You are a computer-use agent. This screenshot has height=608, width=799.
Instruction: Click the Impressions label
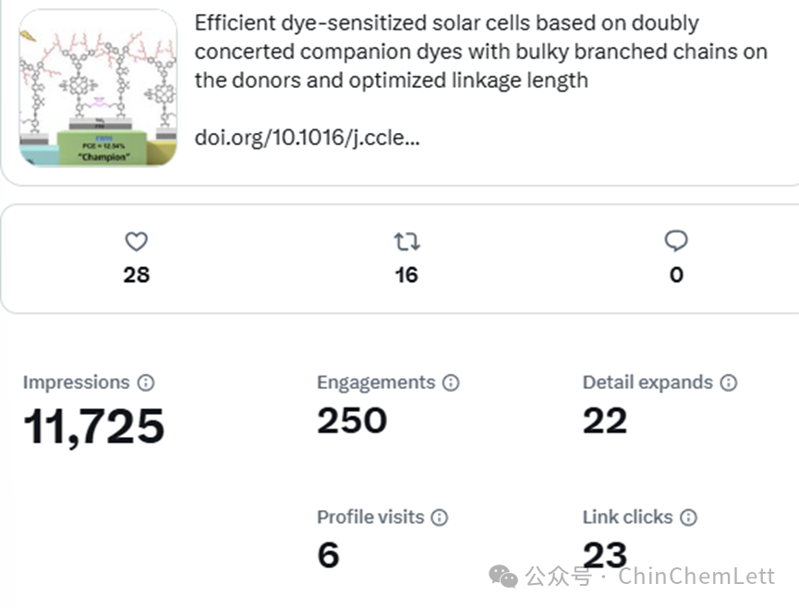point(76,383)
